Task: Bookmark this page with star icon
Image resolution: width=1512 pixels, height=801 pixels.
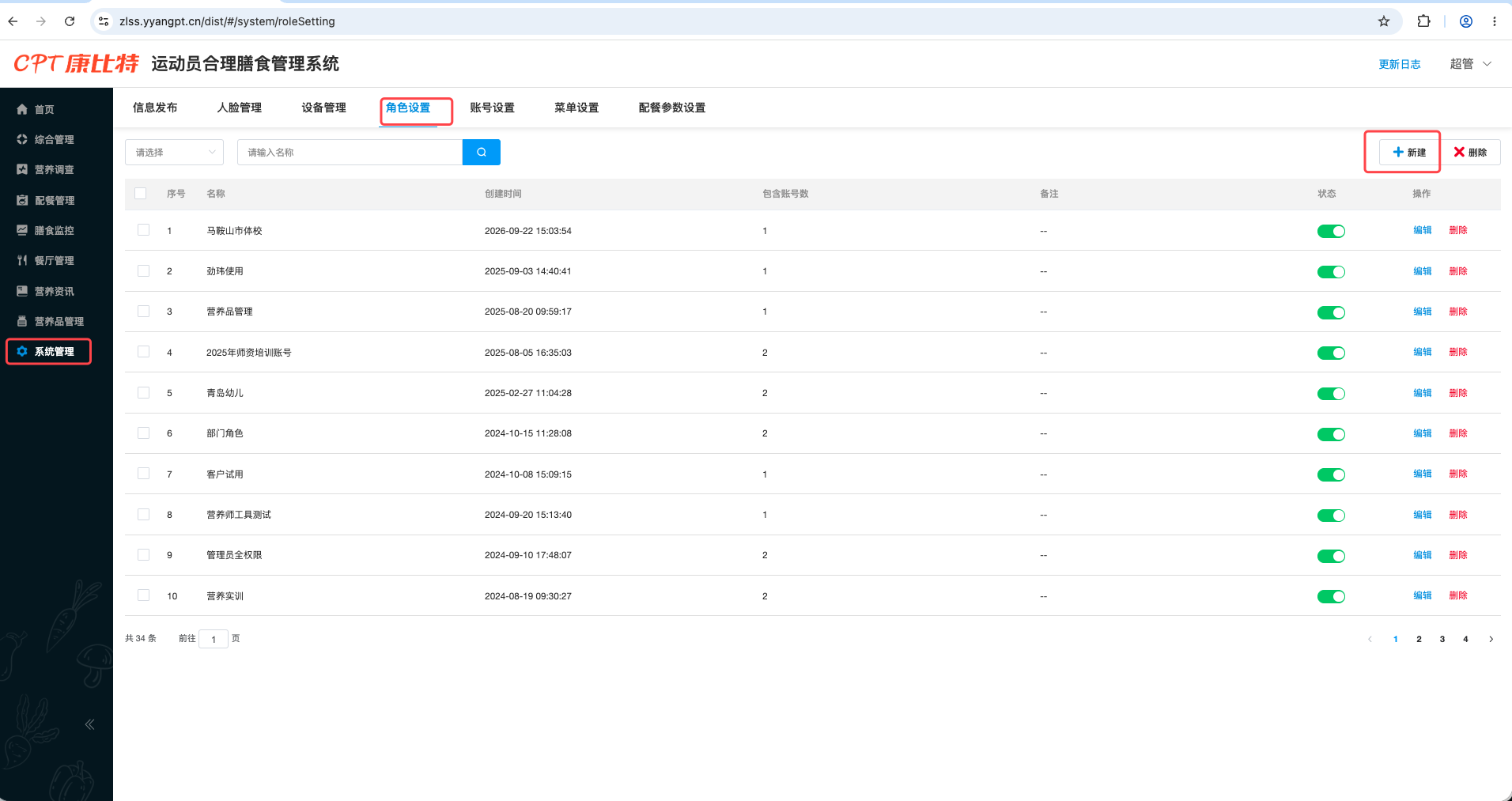Action: [1384, 21]
